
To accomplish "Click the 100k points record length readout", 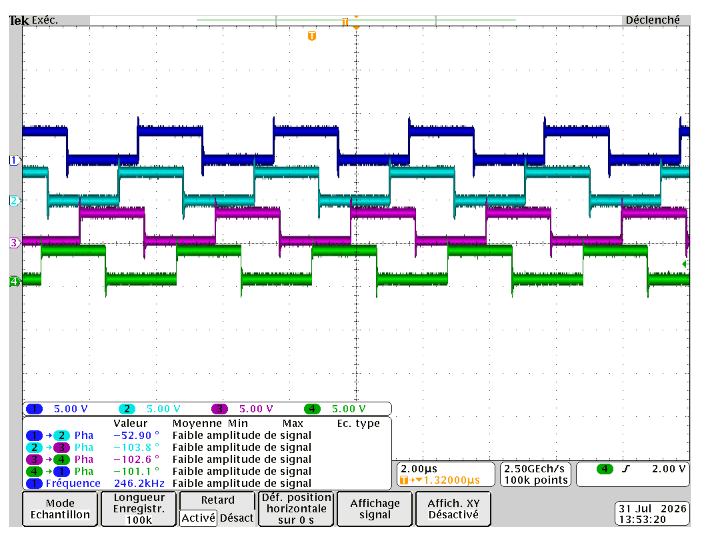I will pyautogui.click(x=536, y=480).
